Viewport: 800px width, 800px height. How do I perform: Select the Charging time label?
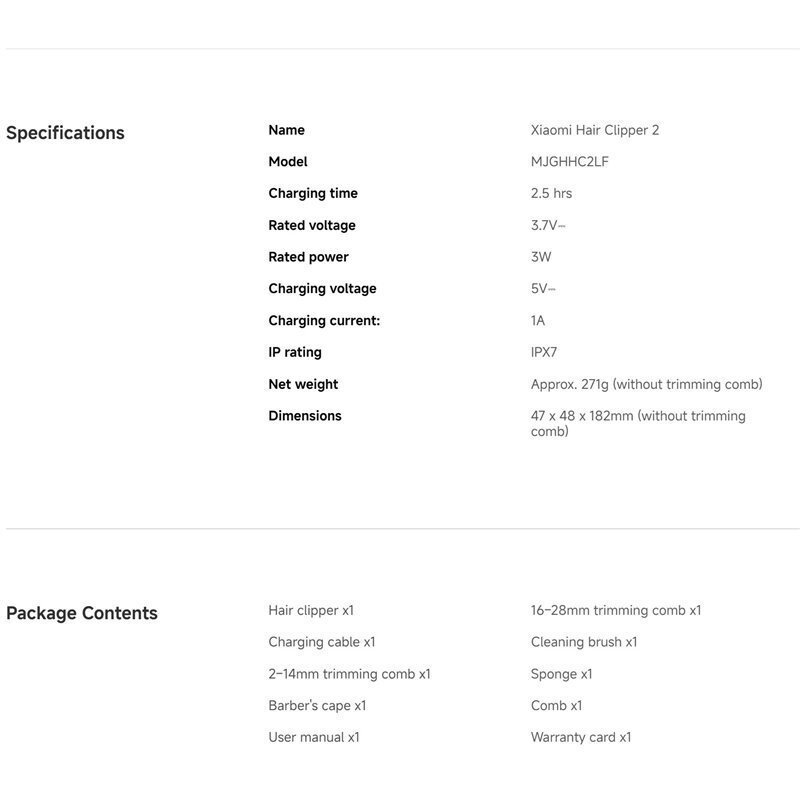pyautogui.click(x=312, y=194)
